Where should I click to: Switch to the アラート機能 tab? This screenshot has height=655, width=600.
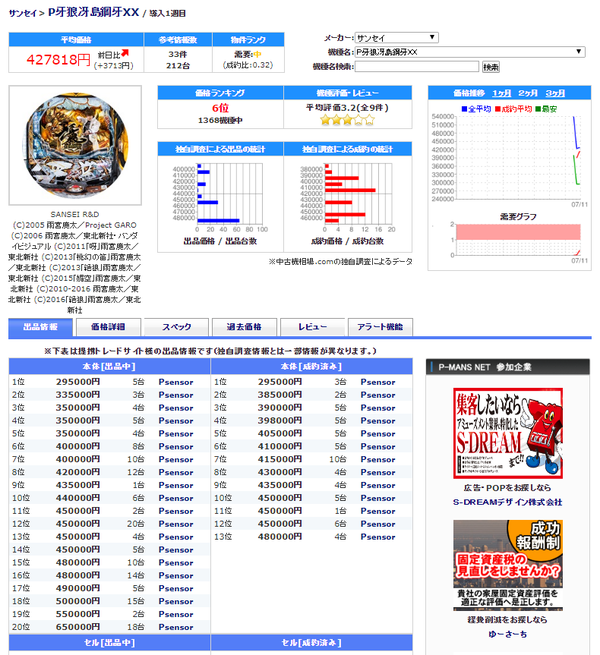click(380, 327)
